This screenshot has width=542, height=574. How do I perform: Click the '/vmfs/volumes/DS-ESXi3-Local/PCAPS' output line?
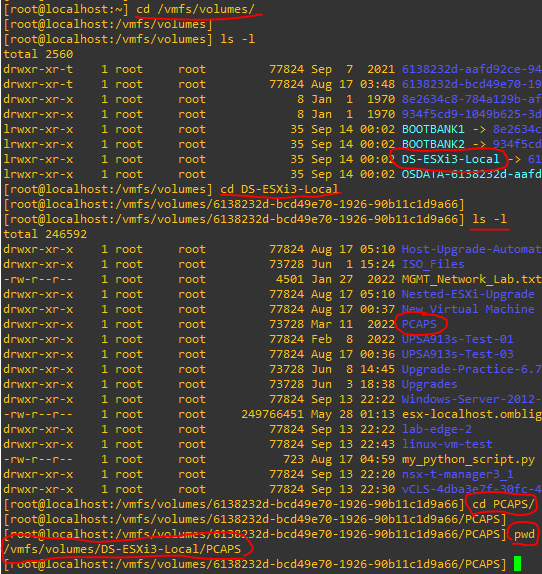[x=122, y=549]
